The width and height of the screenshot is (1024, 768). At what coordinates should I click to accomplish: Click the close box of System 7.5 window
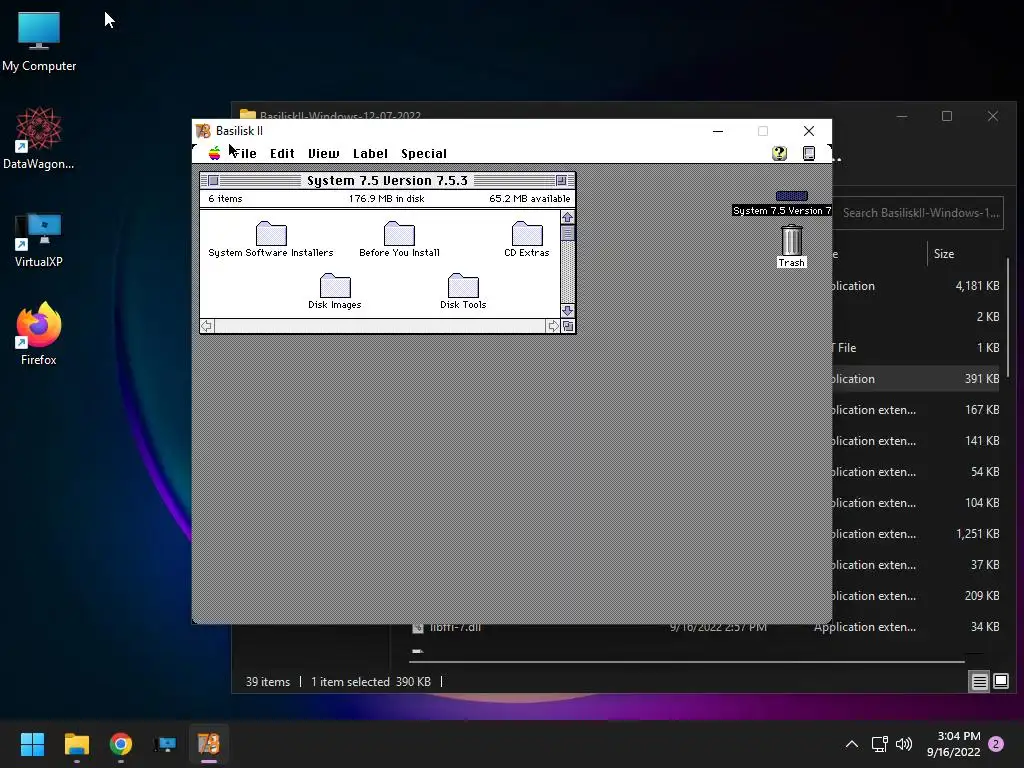pos(213,180)
